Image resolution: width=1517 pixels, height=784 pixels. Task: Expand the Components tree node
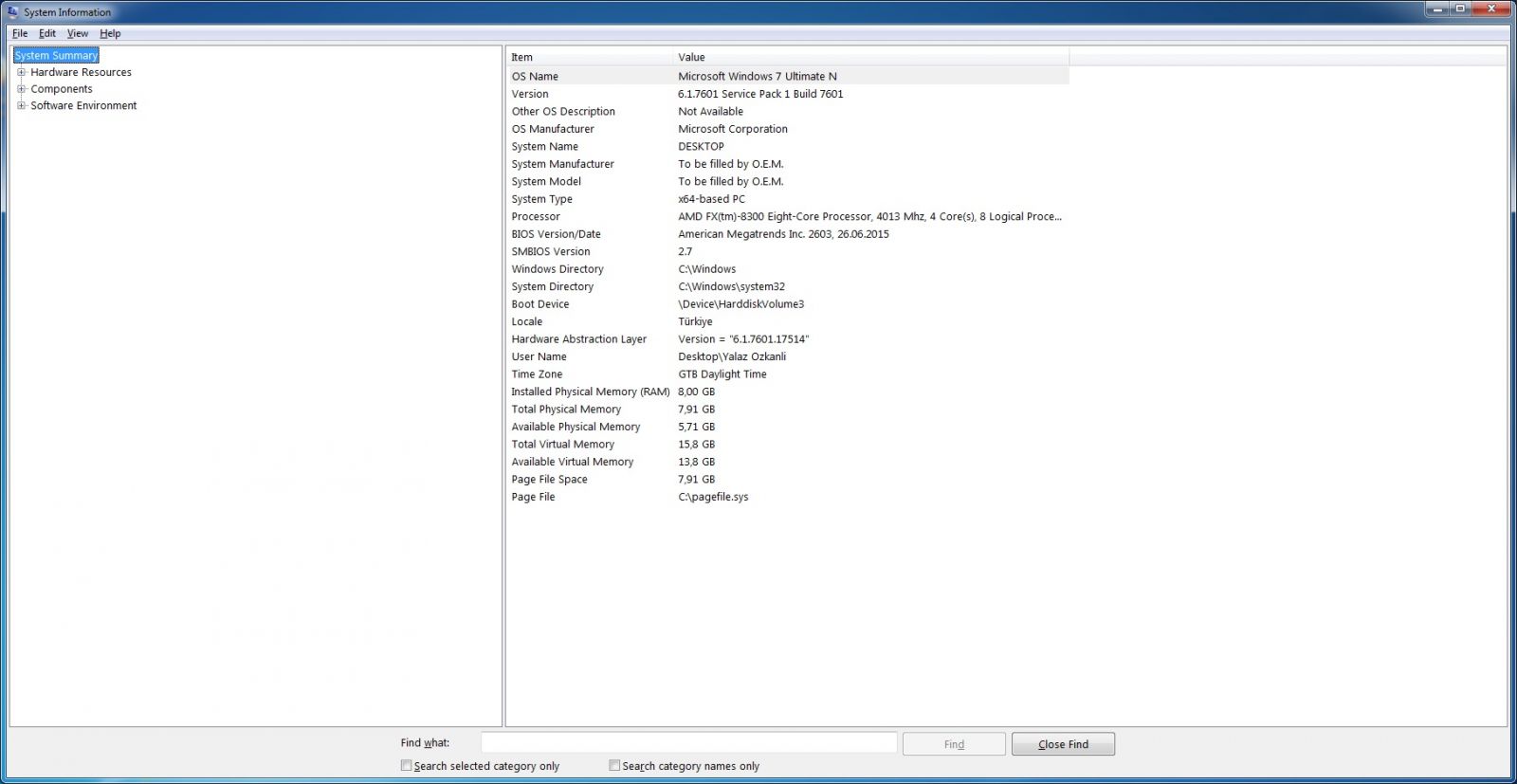pyautogui.click(x=22, y=89)
